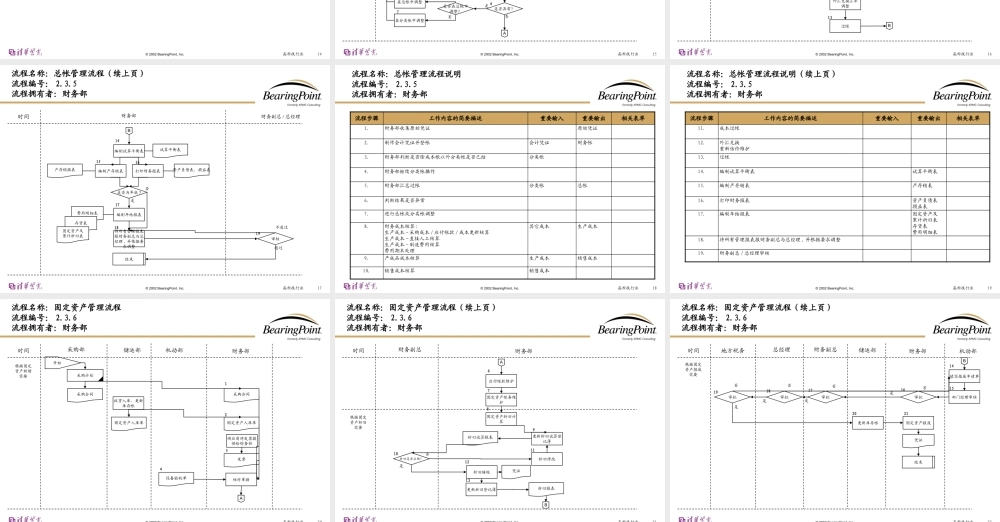Select the 编制试算平衡表 process box
The height and width of the screenshot is (522, 1000).
pos(130,150)
